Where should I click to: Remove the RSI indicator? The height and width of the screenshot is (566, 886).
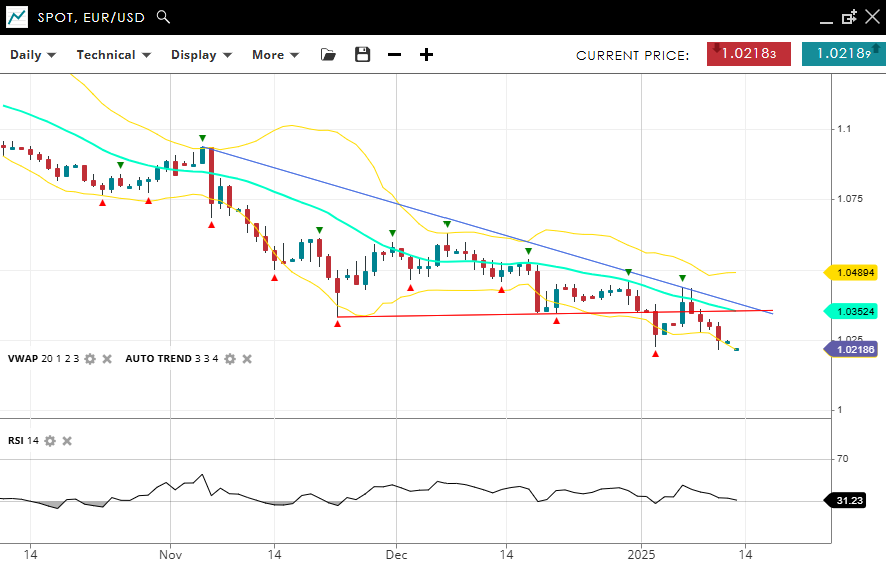[67, 441]
